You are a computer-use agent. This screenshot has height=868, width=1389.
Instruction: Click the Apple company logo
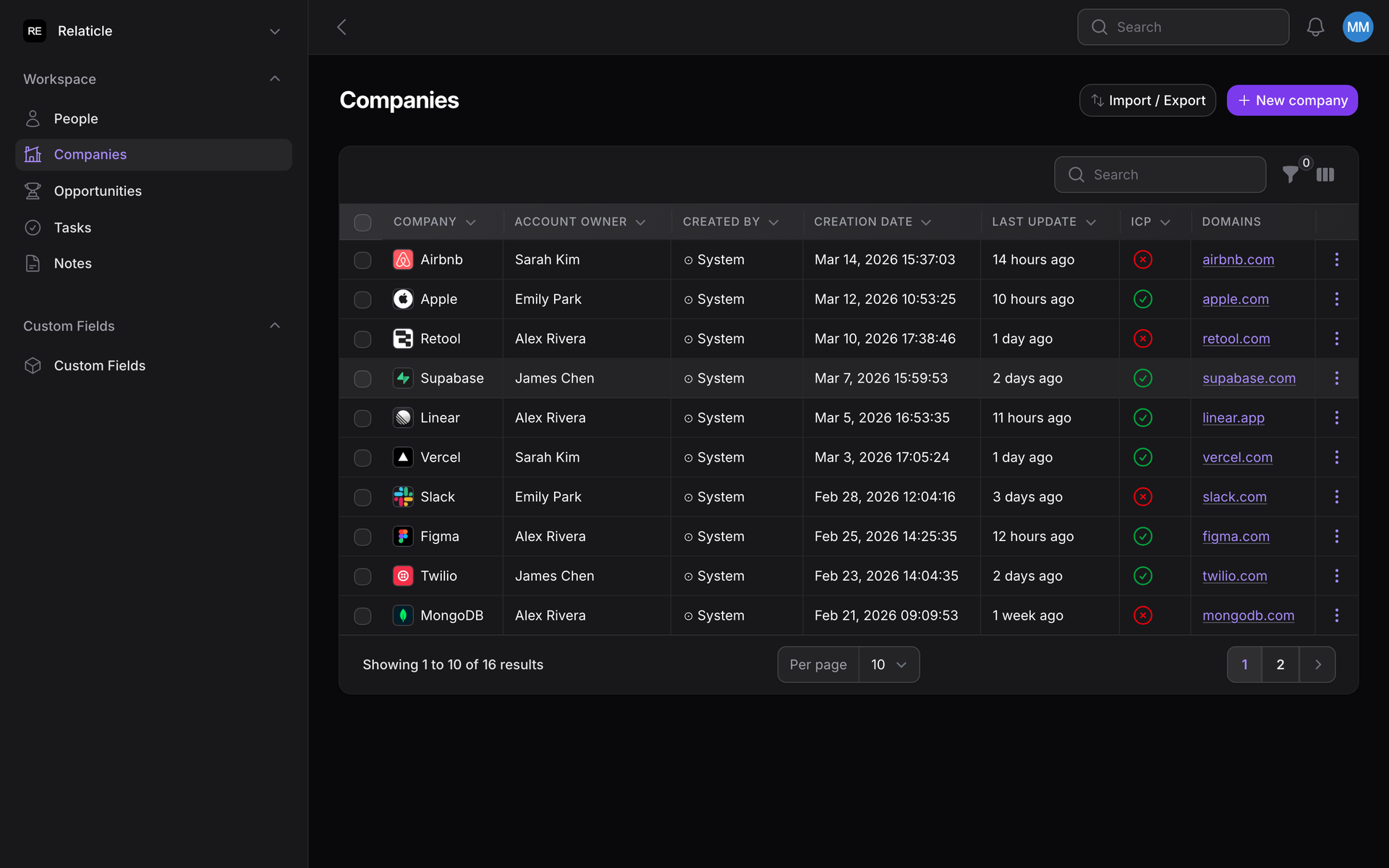[403, 299]
